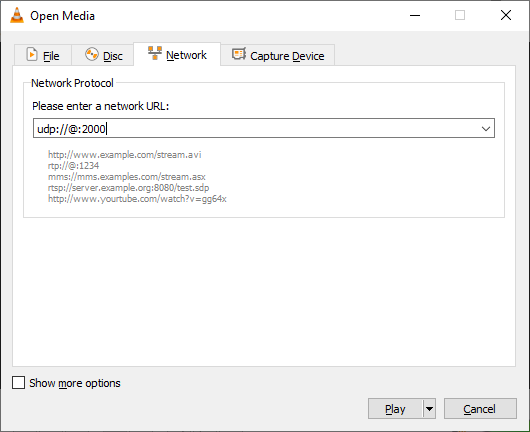Click the Network tab's network nodes icon

click(x=155, y=53)
